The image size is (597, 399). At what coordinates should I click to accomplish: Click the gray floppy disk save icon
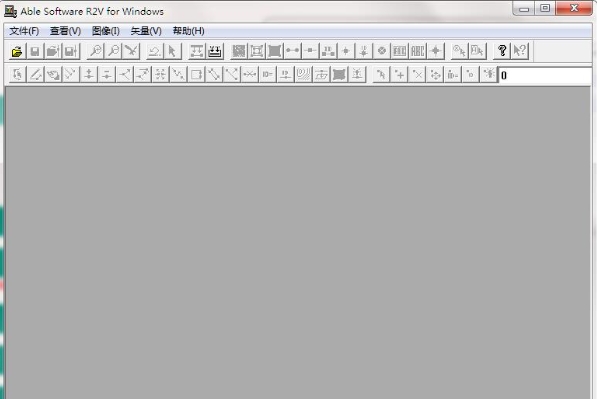pyautogui.click(x=35, y=51)
